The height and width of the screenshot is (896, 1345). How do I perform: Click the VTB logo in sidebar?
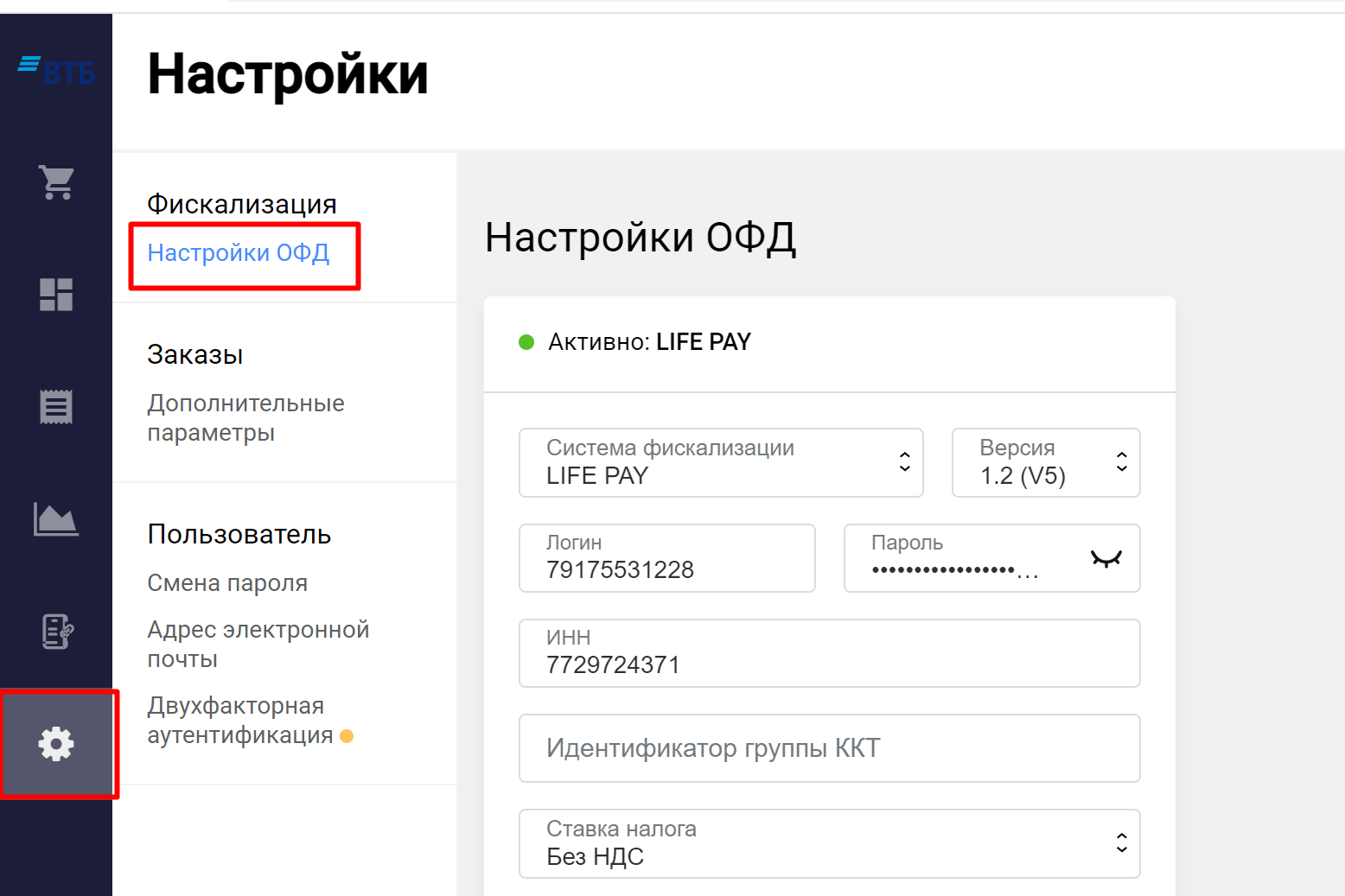[56, 71]
